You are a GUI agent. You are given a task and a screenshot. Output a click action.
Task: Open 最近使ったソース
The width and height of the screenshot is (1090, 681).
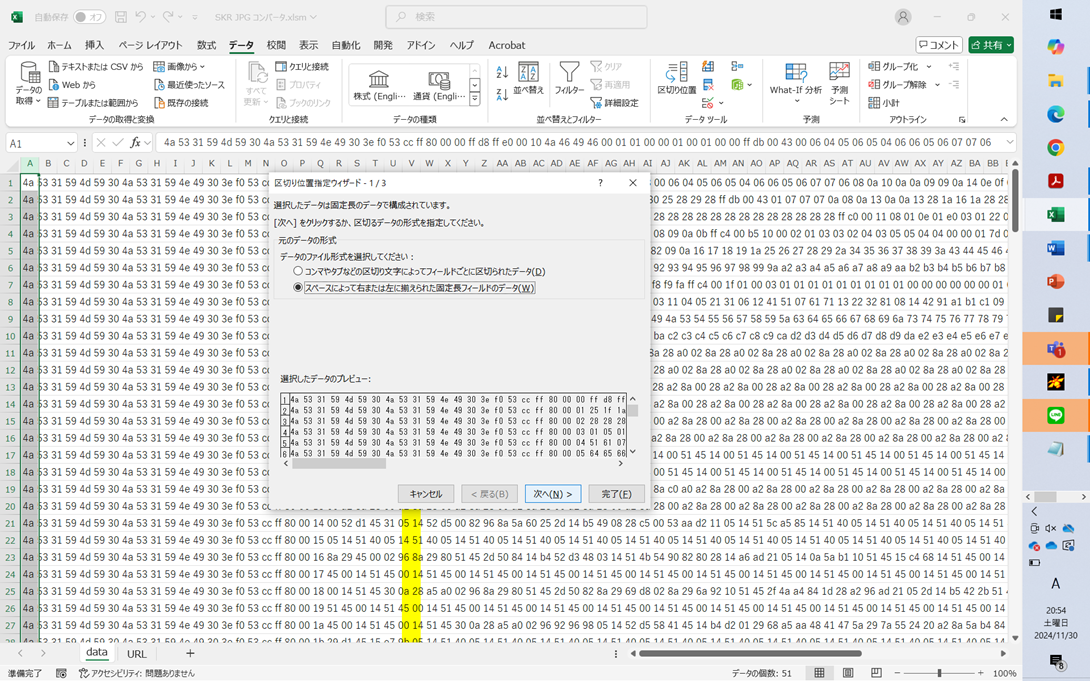pos(189,85)
